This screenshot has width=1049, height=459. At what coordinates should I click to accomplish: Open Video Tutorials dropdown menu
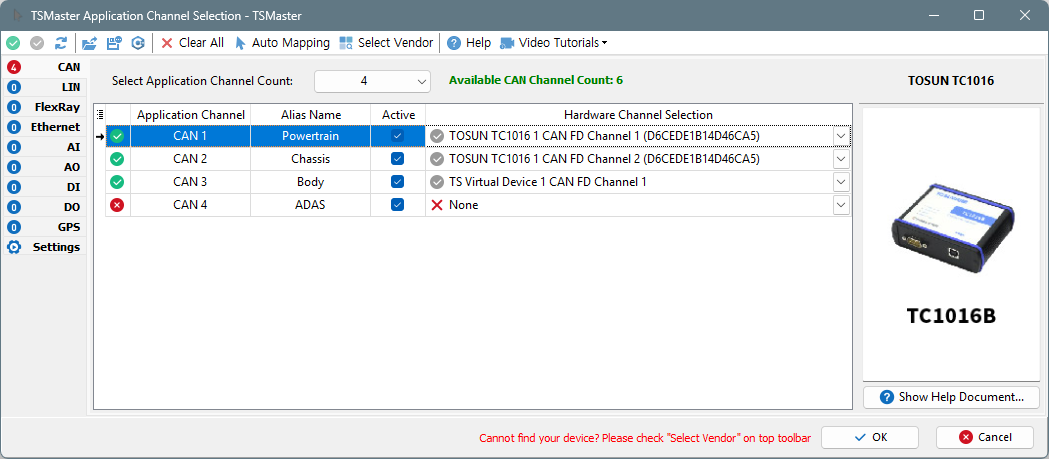(554, 43)
